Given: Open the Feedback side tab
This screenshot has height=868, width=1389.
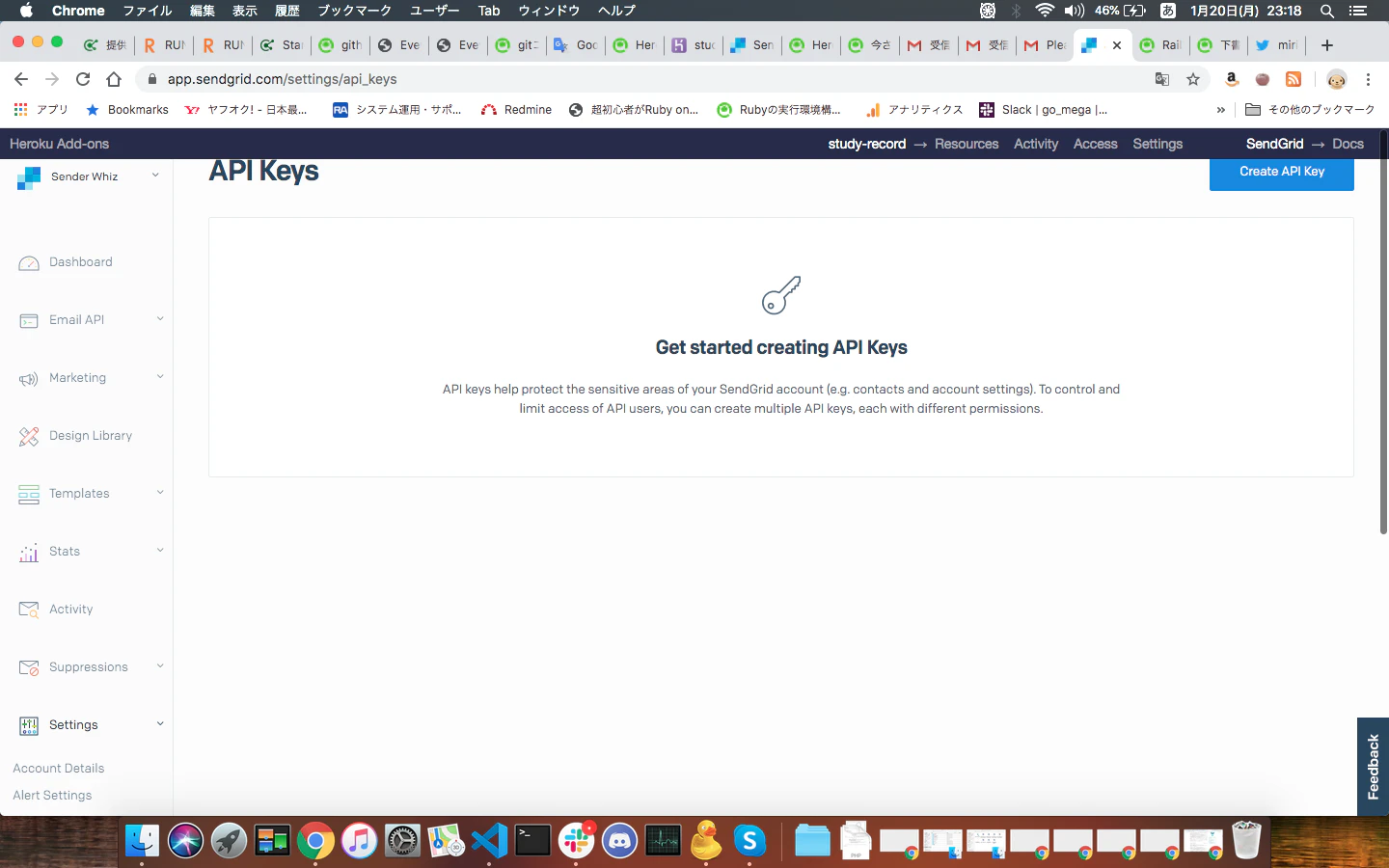Looking at the screenshot, I should click(x=1374, y=767).
